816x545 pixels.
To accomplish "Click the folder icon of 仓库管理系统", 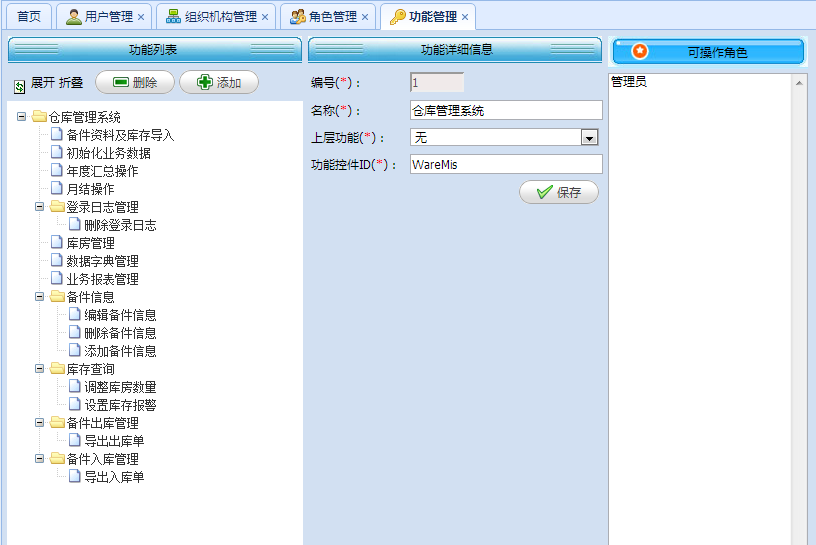I will [40, 116].
